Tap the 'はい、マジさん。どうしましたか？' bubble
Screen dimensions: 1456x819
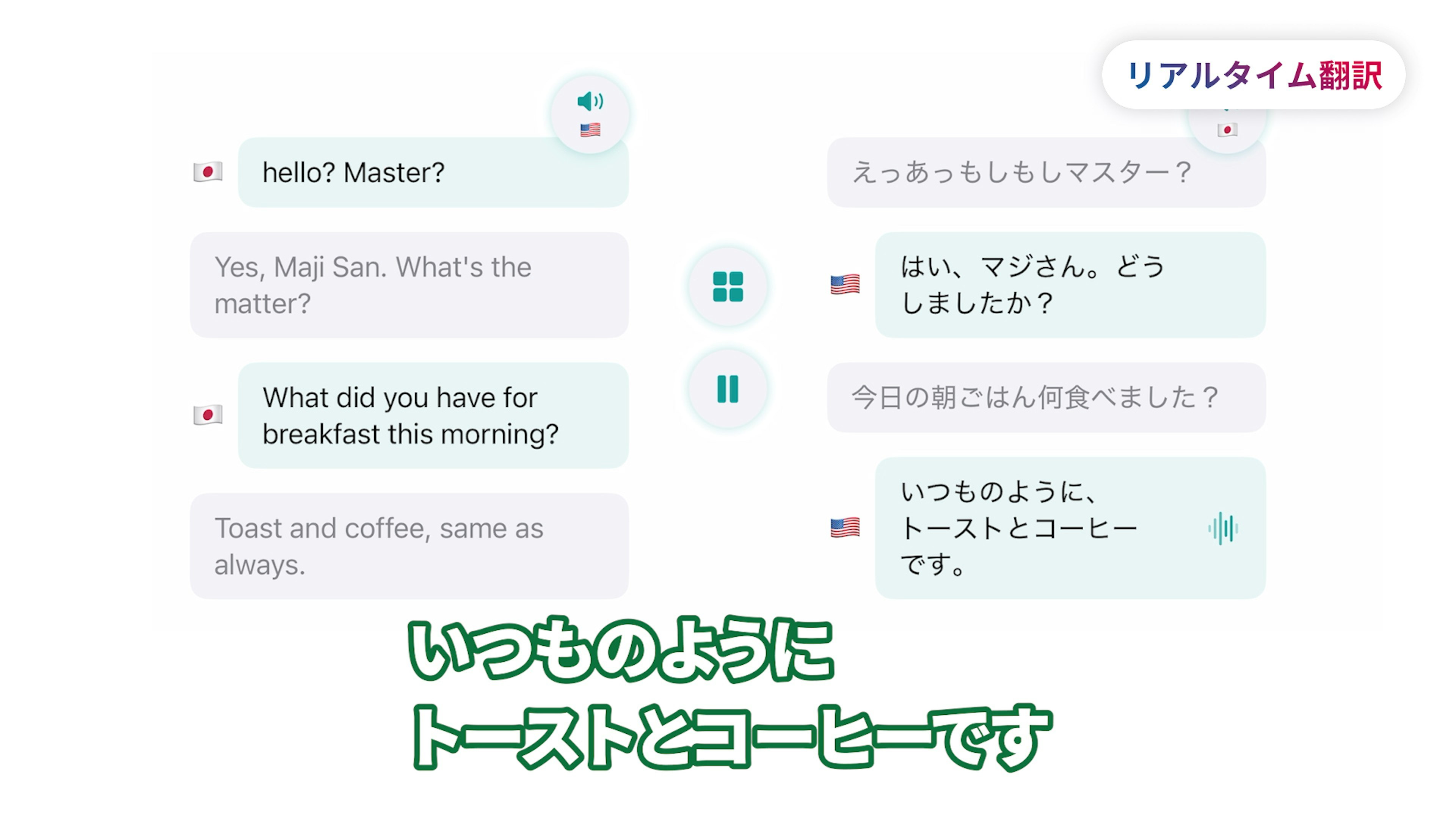coord(1070,285)
